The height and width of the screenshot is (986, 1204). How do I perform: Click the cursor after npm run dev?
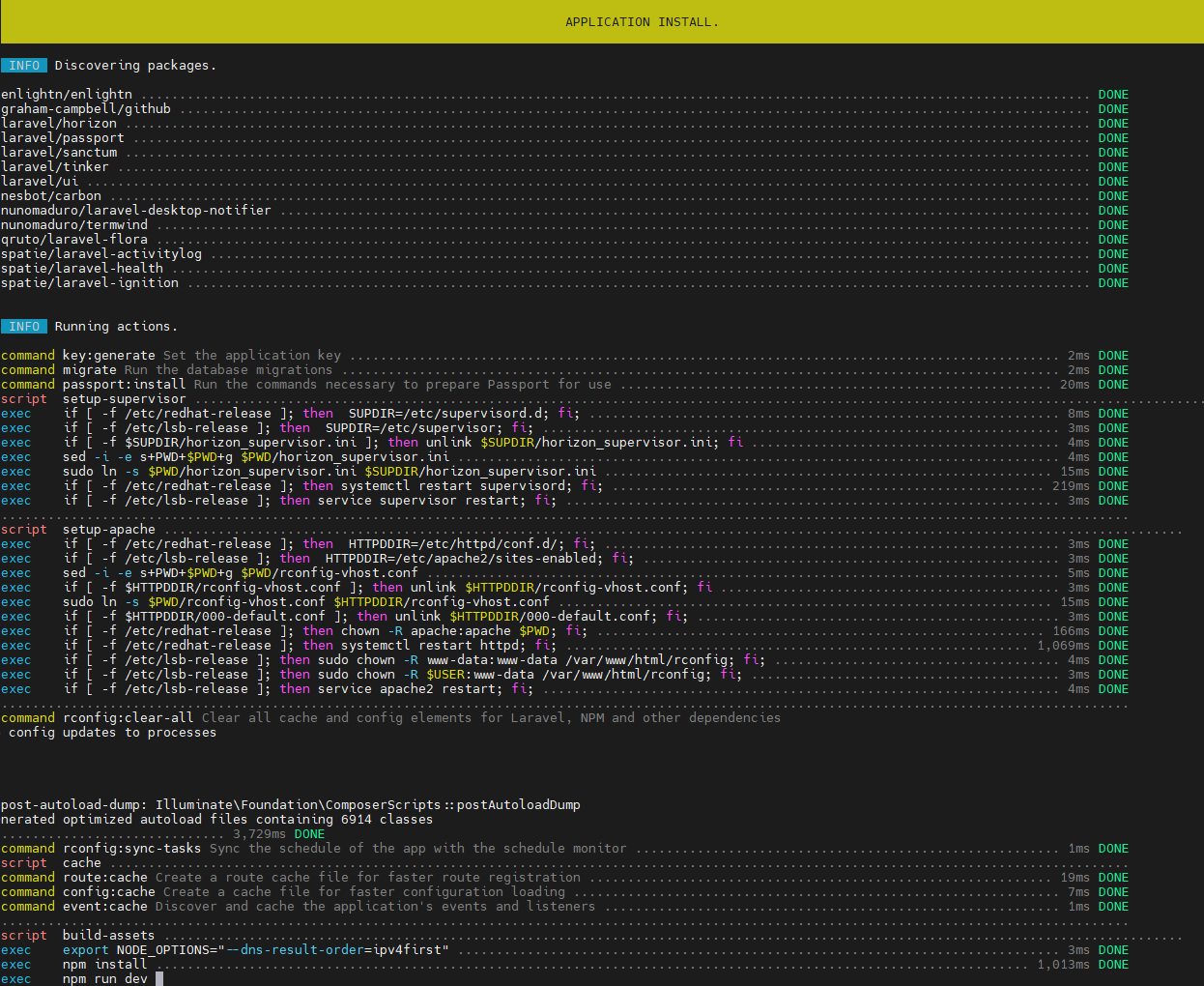click(x=158, y=978)
